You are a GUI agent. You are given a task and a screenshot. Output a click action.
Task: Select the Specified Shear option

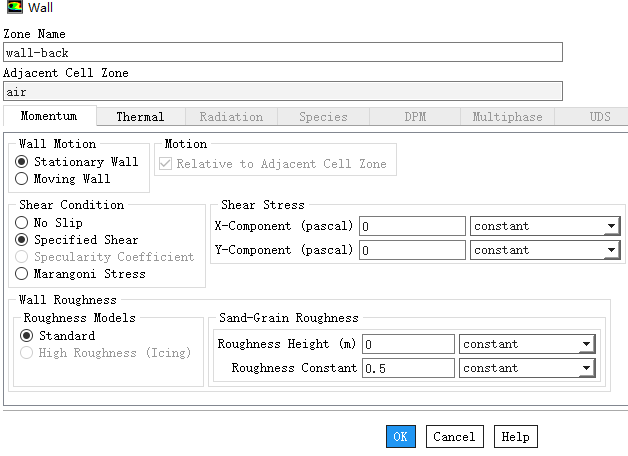point(22,240)
